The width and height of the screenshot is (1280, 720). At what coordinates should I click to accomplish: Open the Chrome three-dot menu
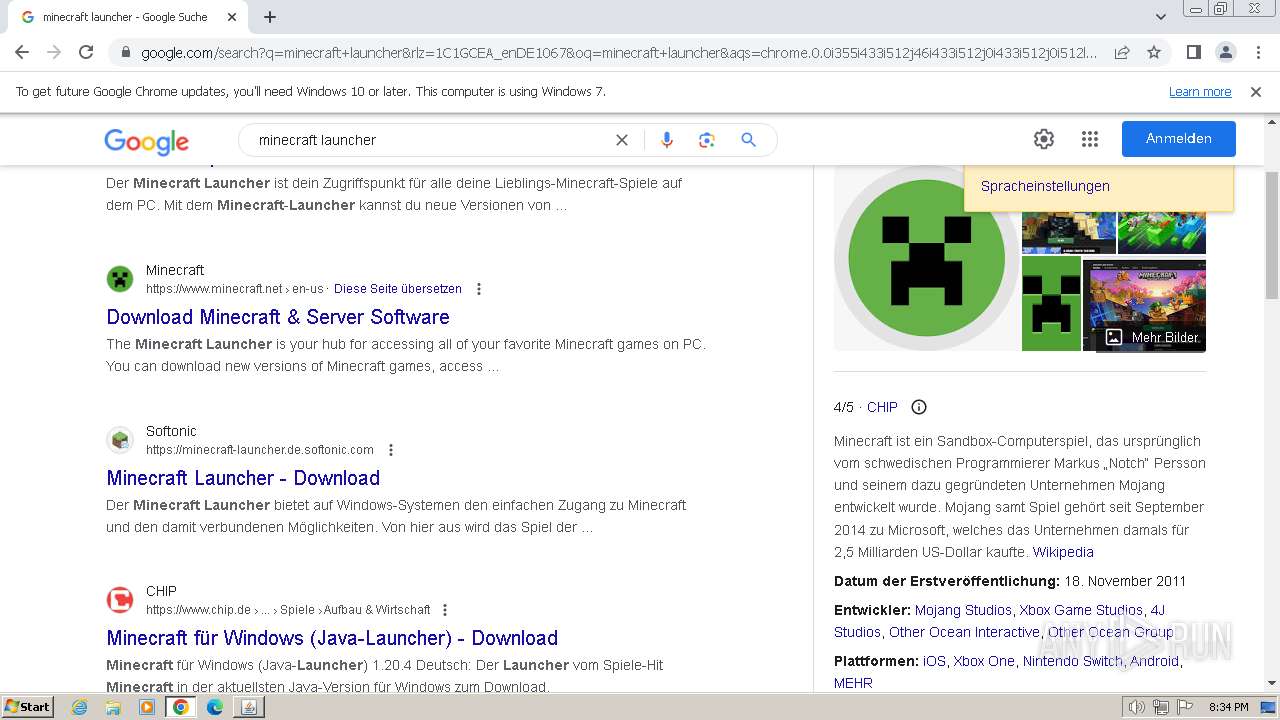[1257, 52]
